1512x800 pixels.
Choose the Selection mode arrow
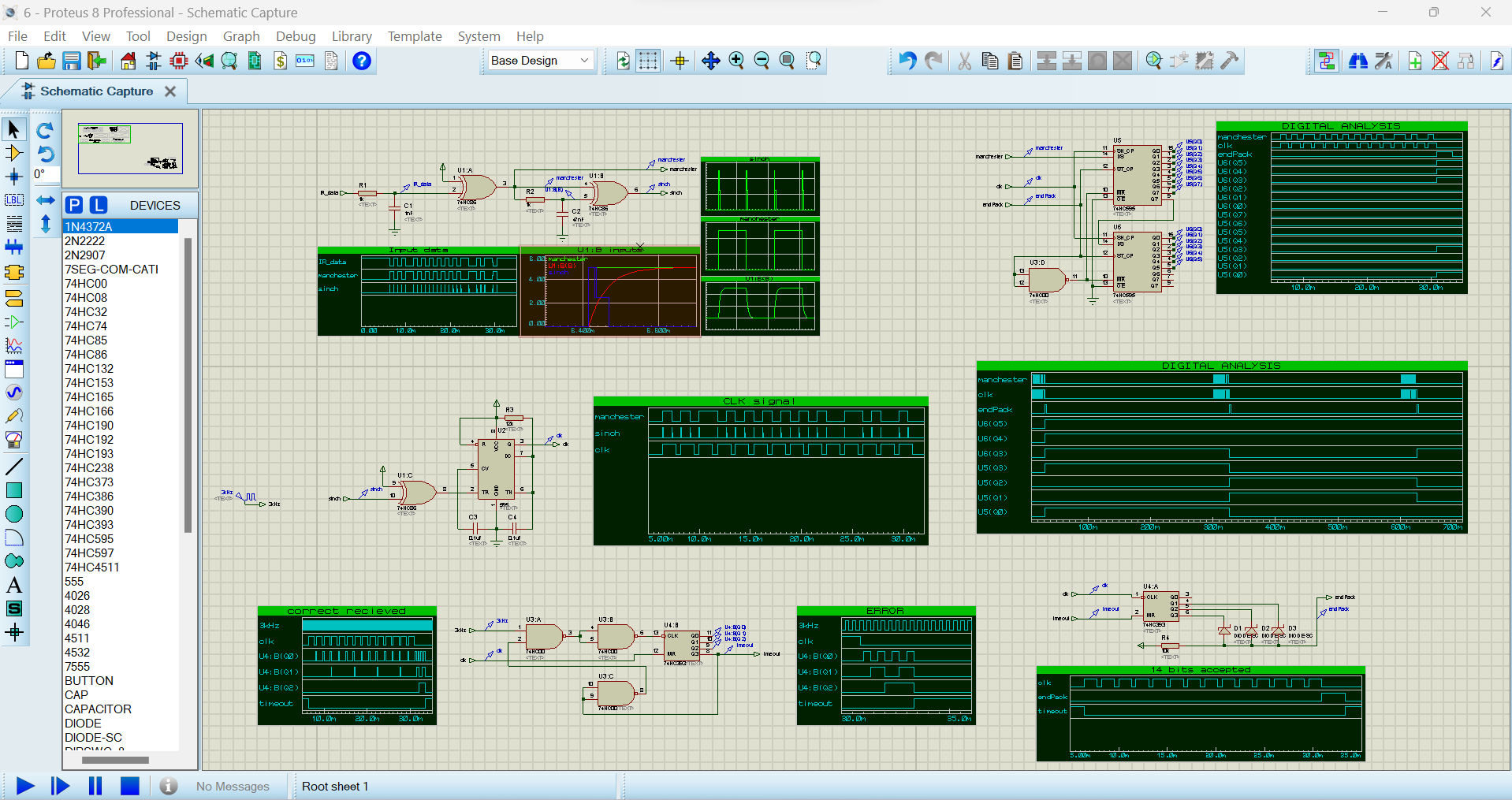pyautogui.click(x=14, y=129)
